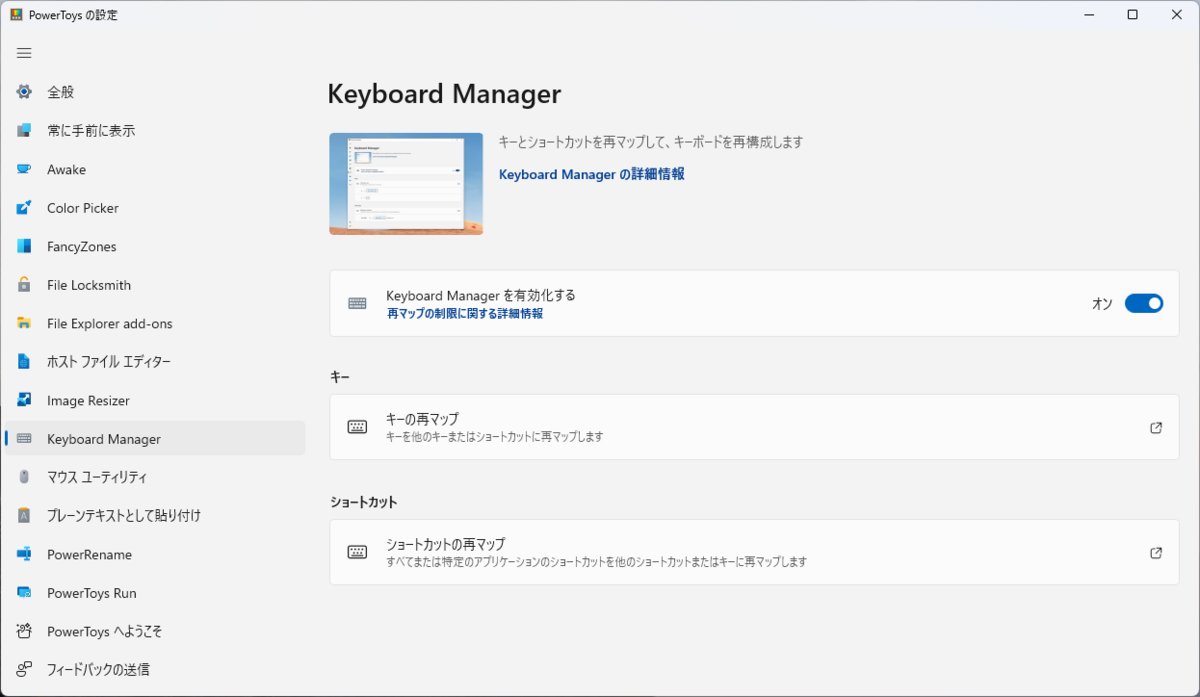Click the Keyboard Manager page heading
Viewport: 1200px width, 697px height.
tap(444, 94)
